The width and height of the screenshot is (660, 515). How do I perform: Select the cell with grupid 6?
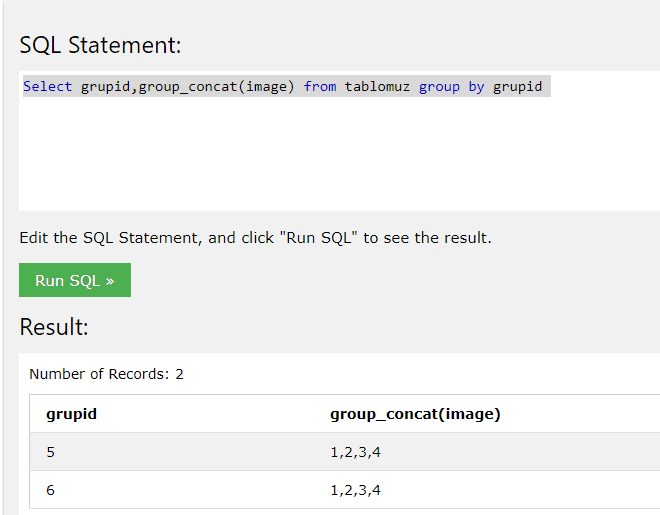coord(51,490)
